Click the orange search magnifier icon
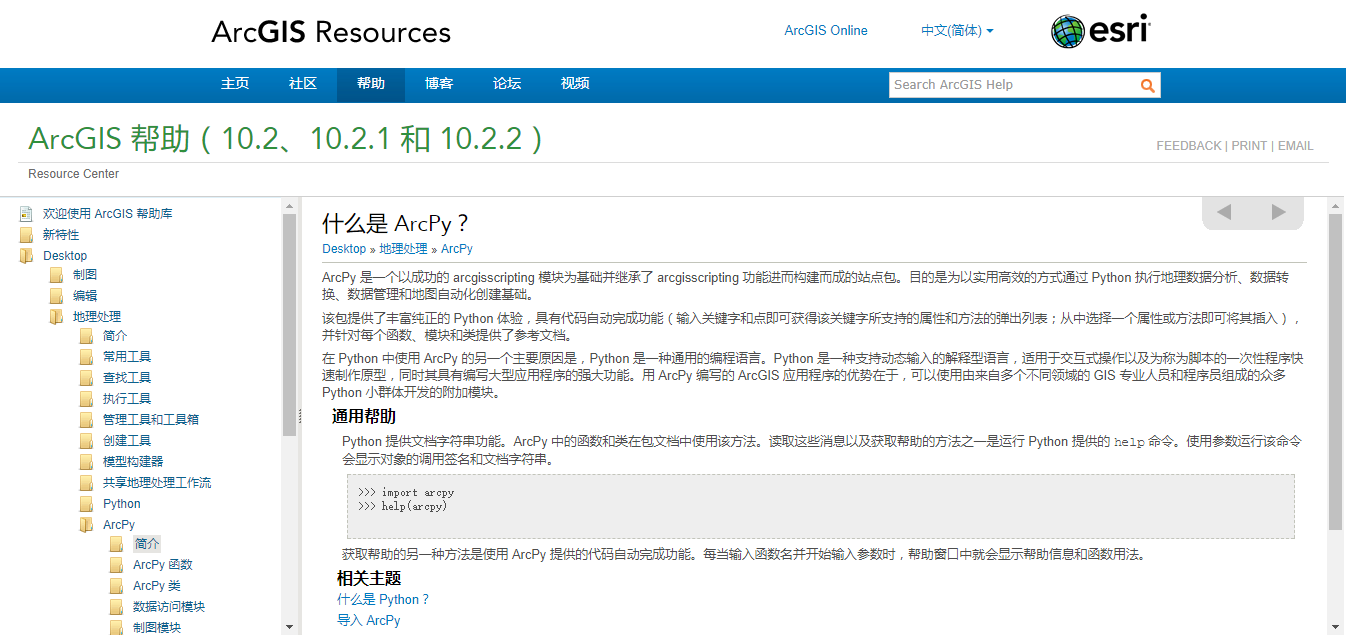 coord(1148,86)
